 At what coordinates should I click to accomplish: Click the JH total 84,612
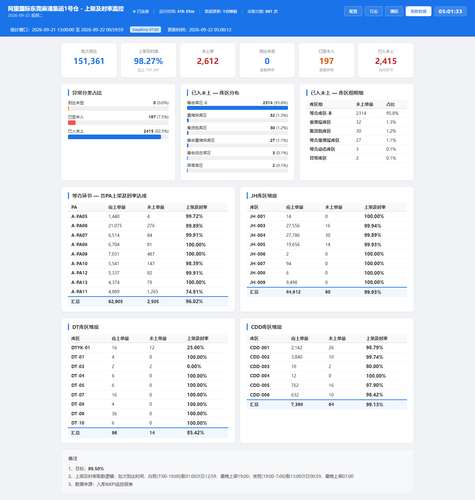(x=293, y=292)
